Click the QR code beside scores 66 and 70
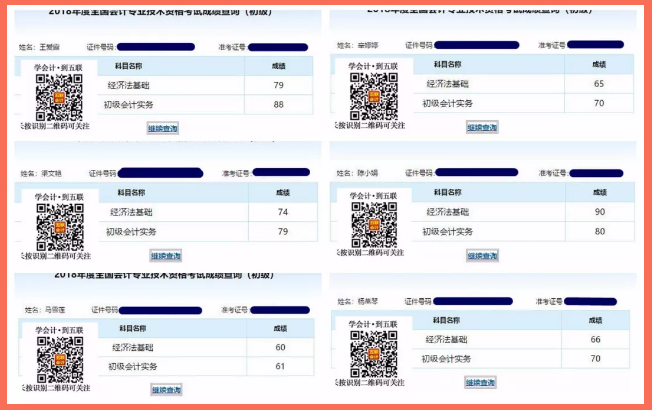The width and height of the screenshot is (652, 410). (373, 352)
